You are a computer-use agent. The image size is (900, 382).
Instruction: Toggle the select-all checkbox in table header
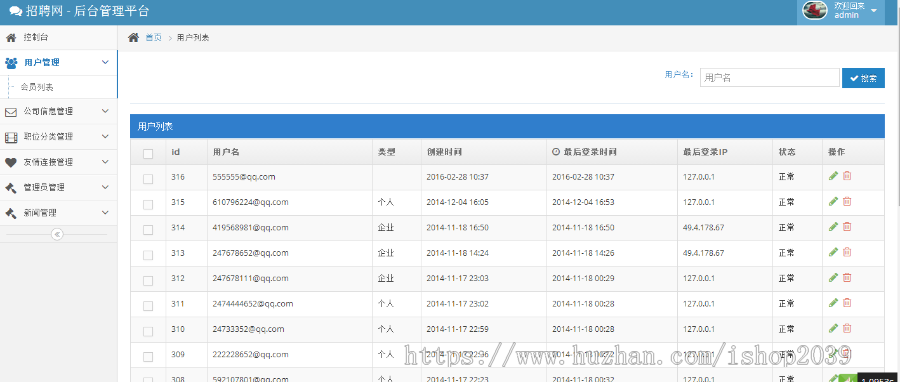[x=148, y=154]
